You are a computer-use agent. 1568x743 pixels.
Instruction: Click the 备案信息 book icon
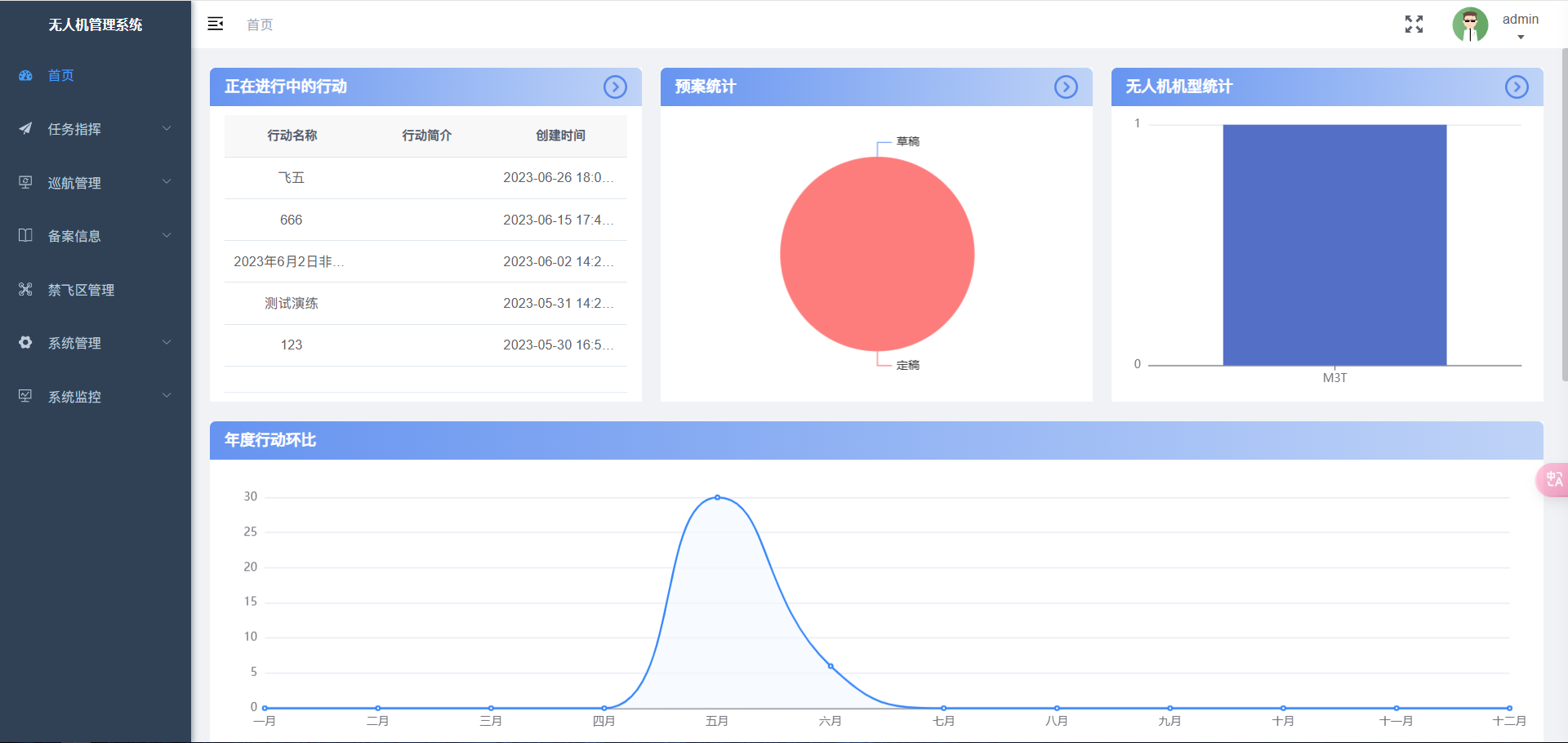pos(25,235)
